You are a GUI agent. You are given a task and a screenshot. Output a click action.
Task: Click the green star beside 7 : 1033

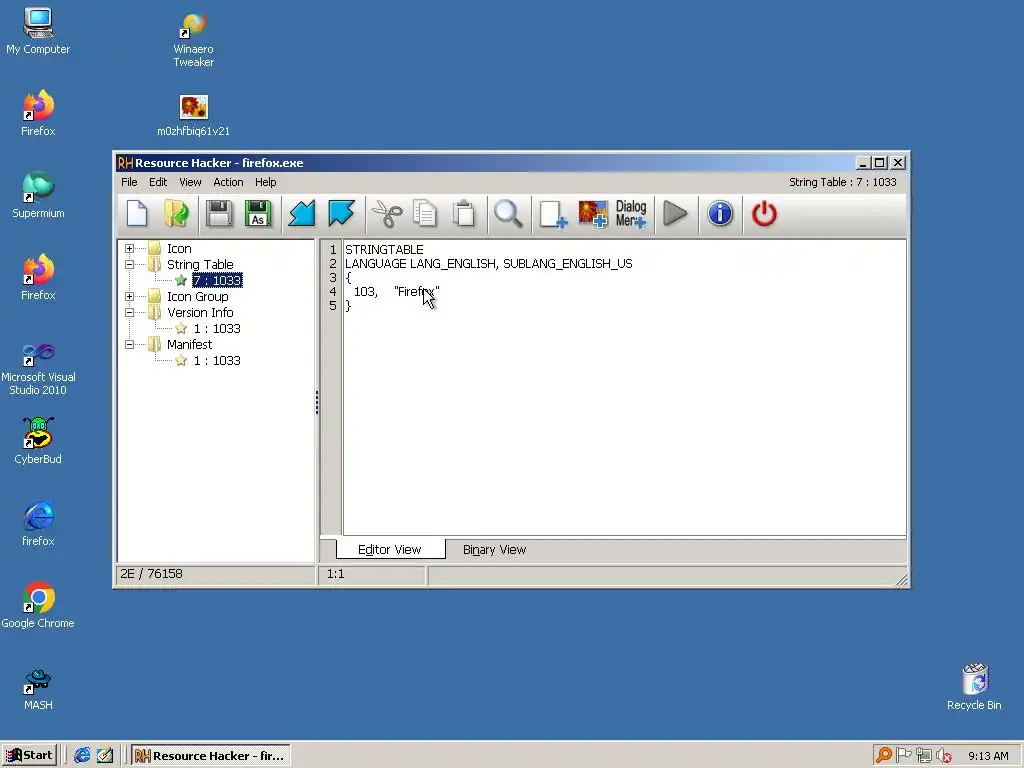181,280
